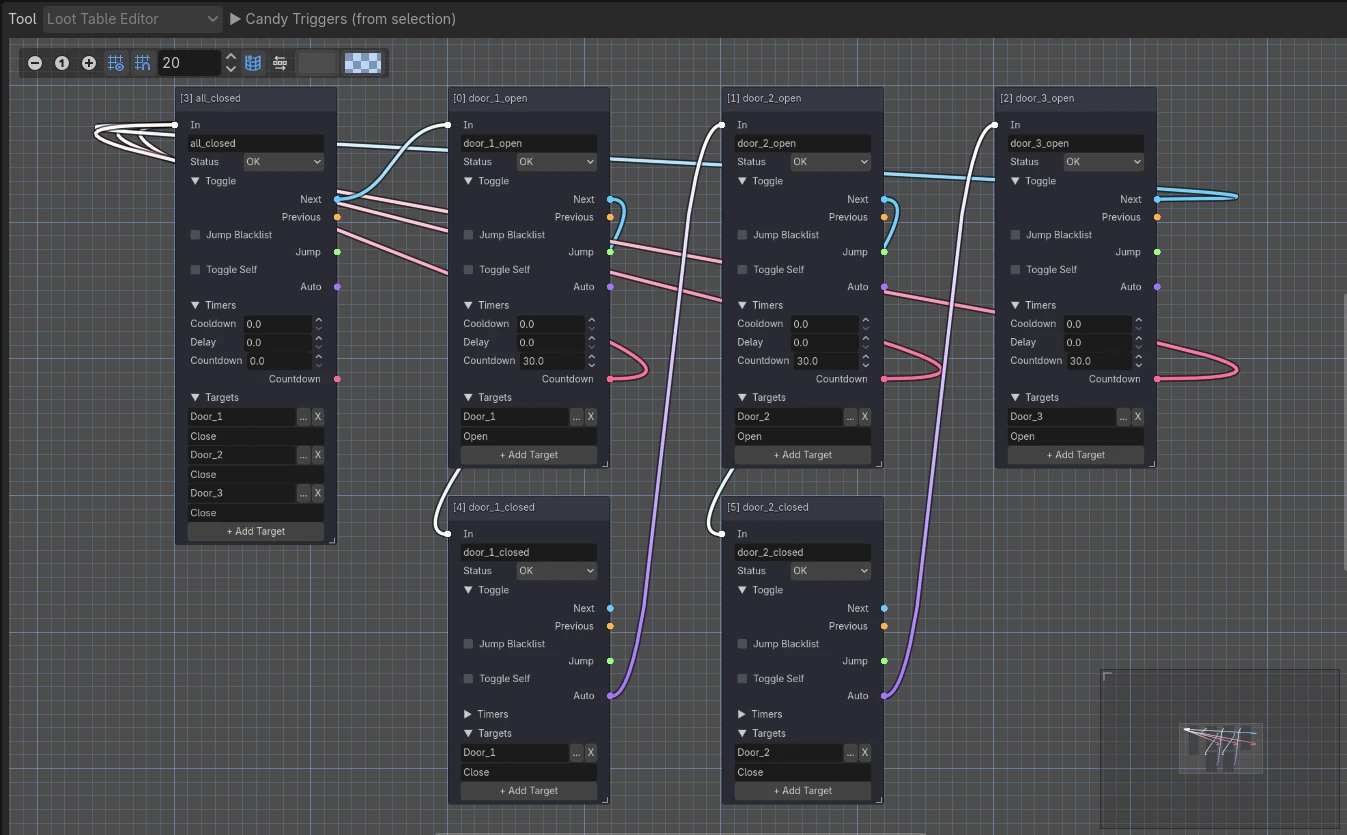Viewport: 1347px width, 835px height.
Task: Reset graph zoom to 1
Action: click(x=62, y=63)
